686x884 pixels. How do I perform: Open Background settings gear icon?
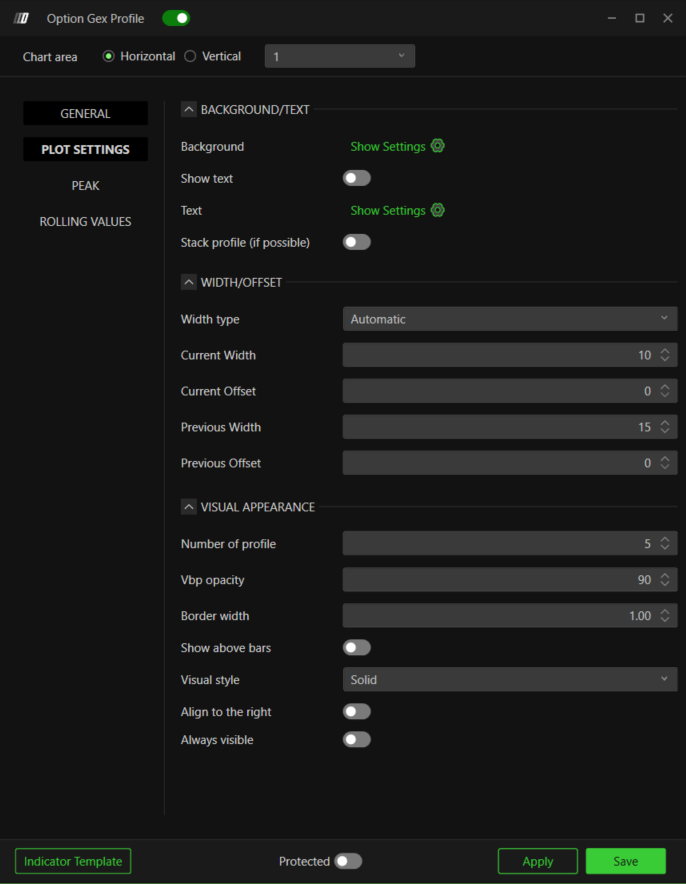(x=437, y=146)
